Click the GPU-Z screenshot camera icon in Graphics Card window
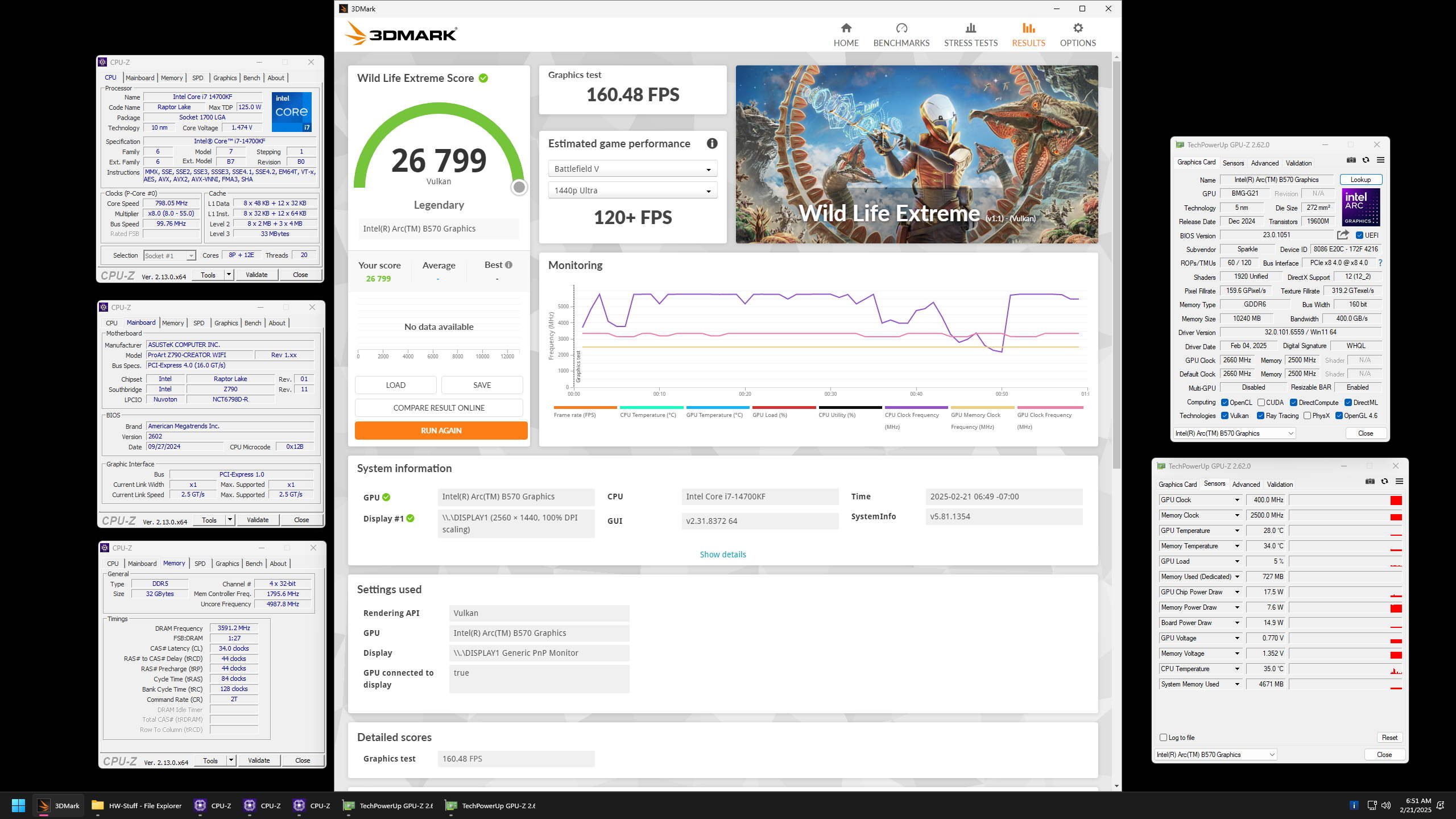 tap(1351, 160)
